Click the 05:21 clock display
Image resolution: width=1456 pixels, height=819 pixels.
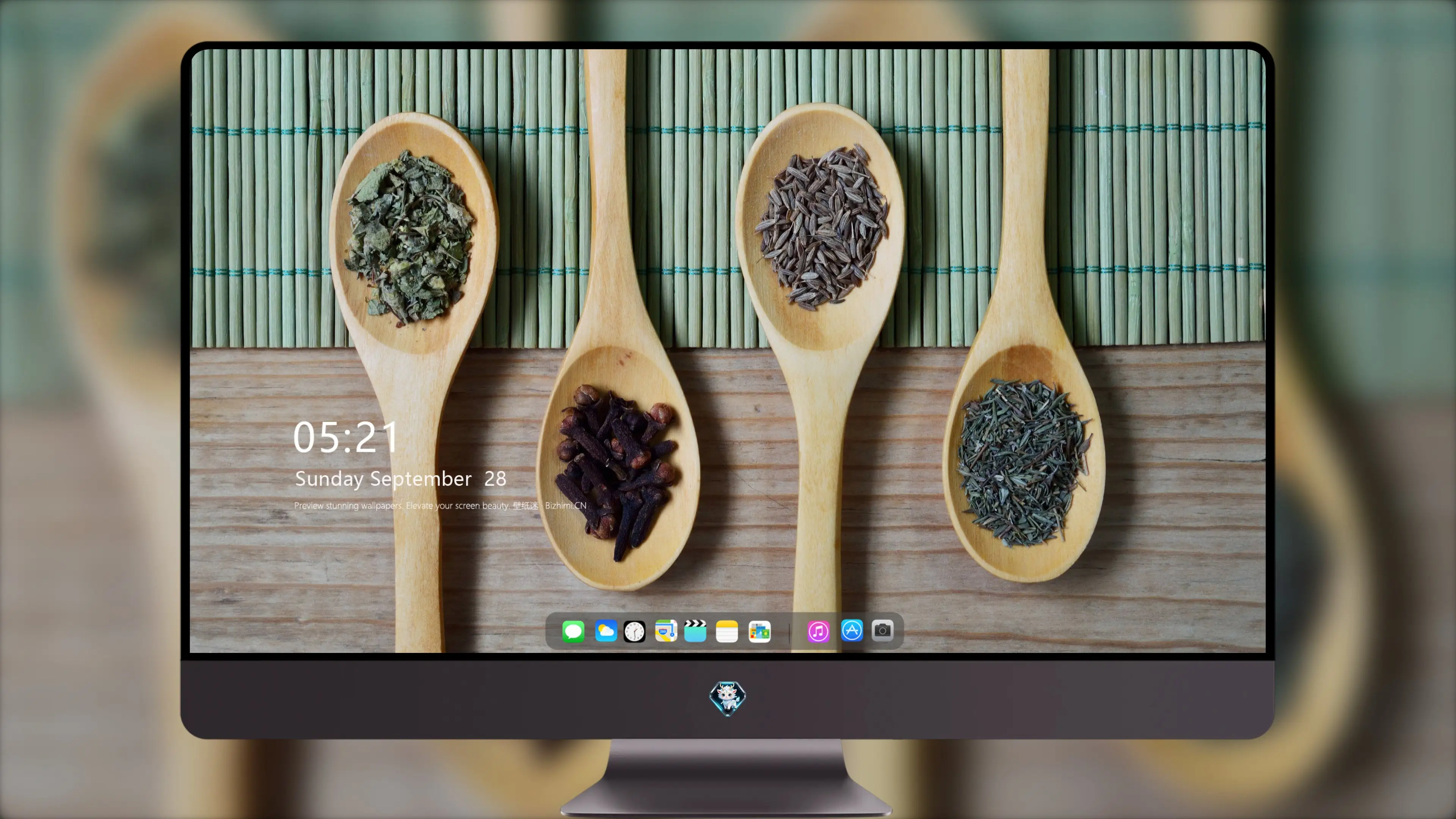345,437
